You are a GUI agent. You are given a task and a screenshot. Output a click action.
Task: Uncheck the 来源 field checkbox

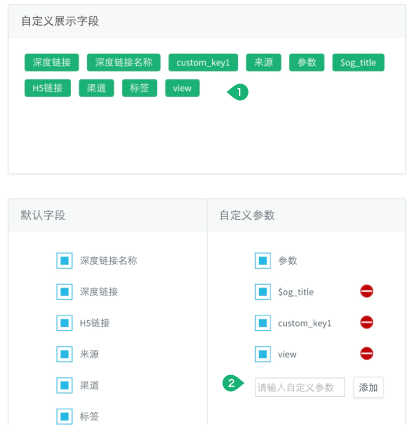point(64,354)
